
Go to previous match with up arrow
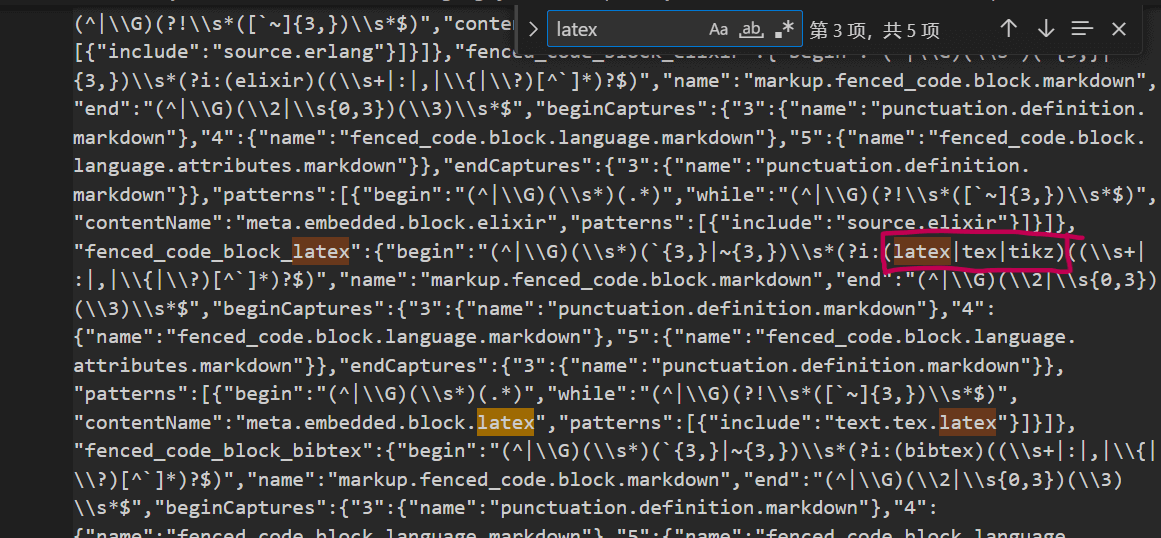pos(1008,30)
